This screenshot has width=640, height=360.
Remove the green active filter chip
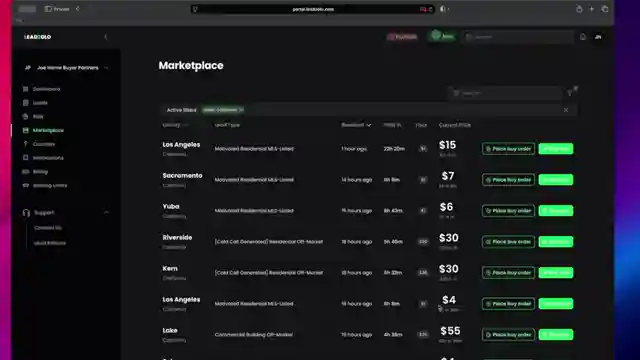[223, 110]
